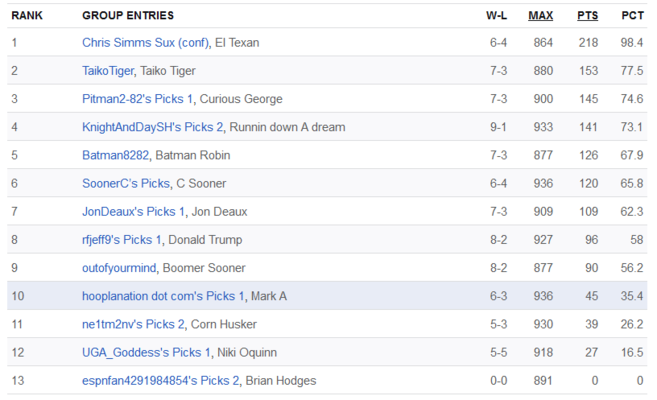Sort table by PTS column header

[587, 15]
